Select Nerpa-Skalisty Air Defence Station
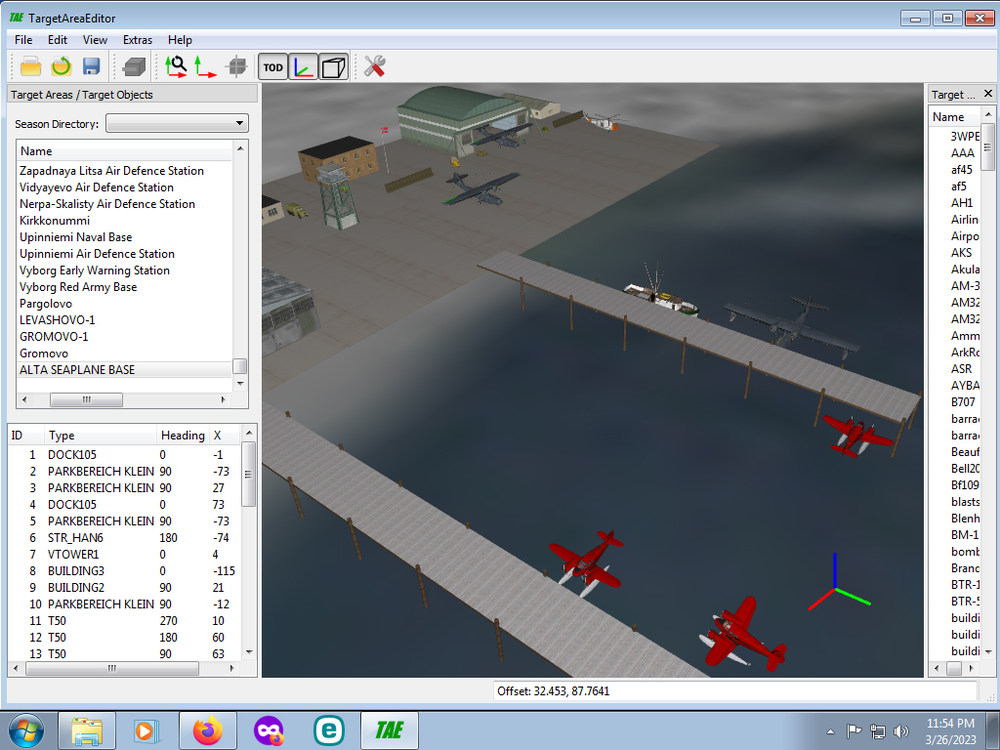 tap(107, 204)
